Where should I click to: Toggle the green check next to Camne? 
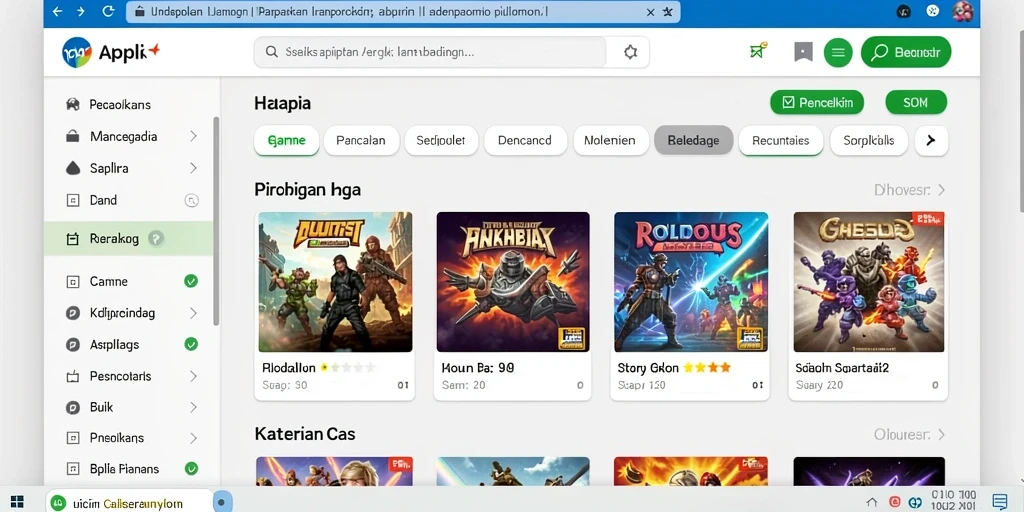click(x=191, y=281)
